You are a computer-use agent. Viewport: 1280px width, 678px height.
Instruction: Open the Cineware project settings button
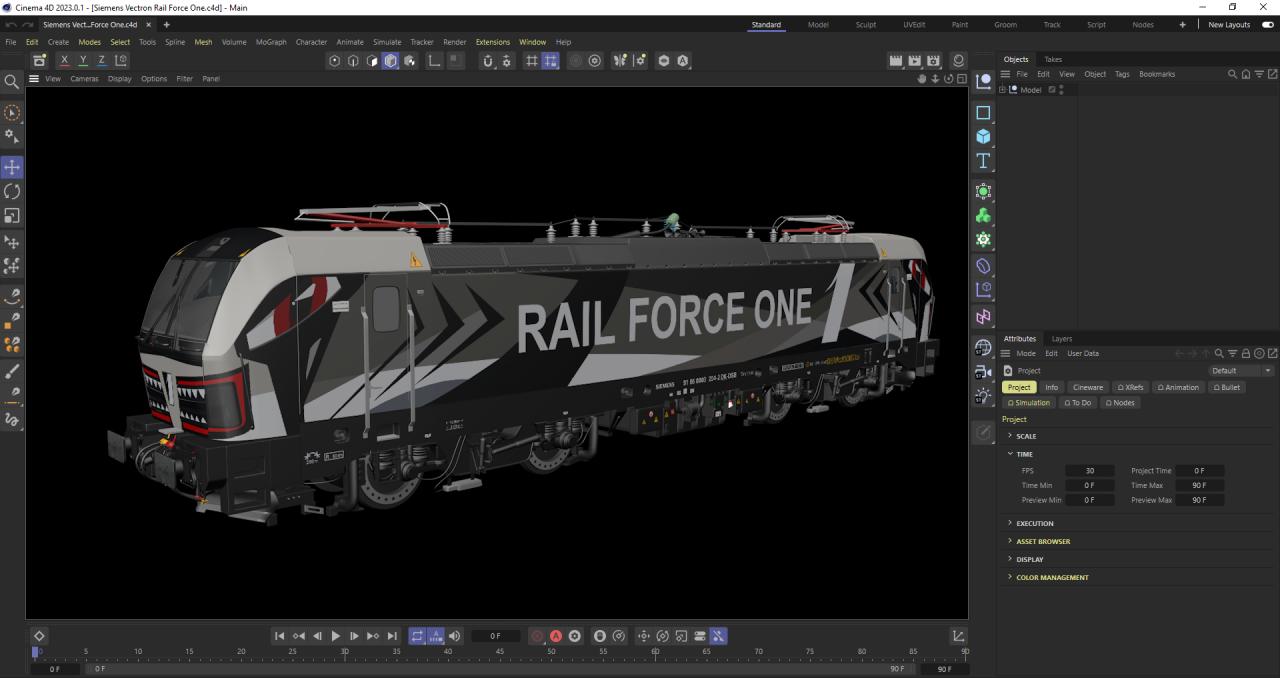pos(1087,387)
